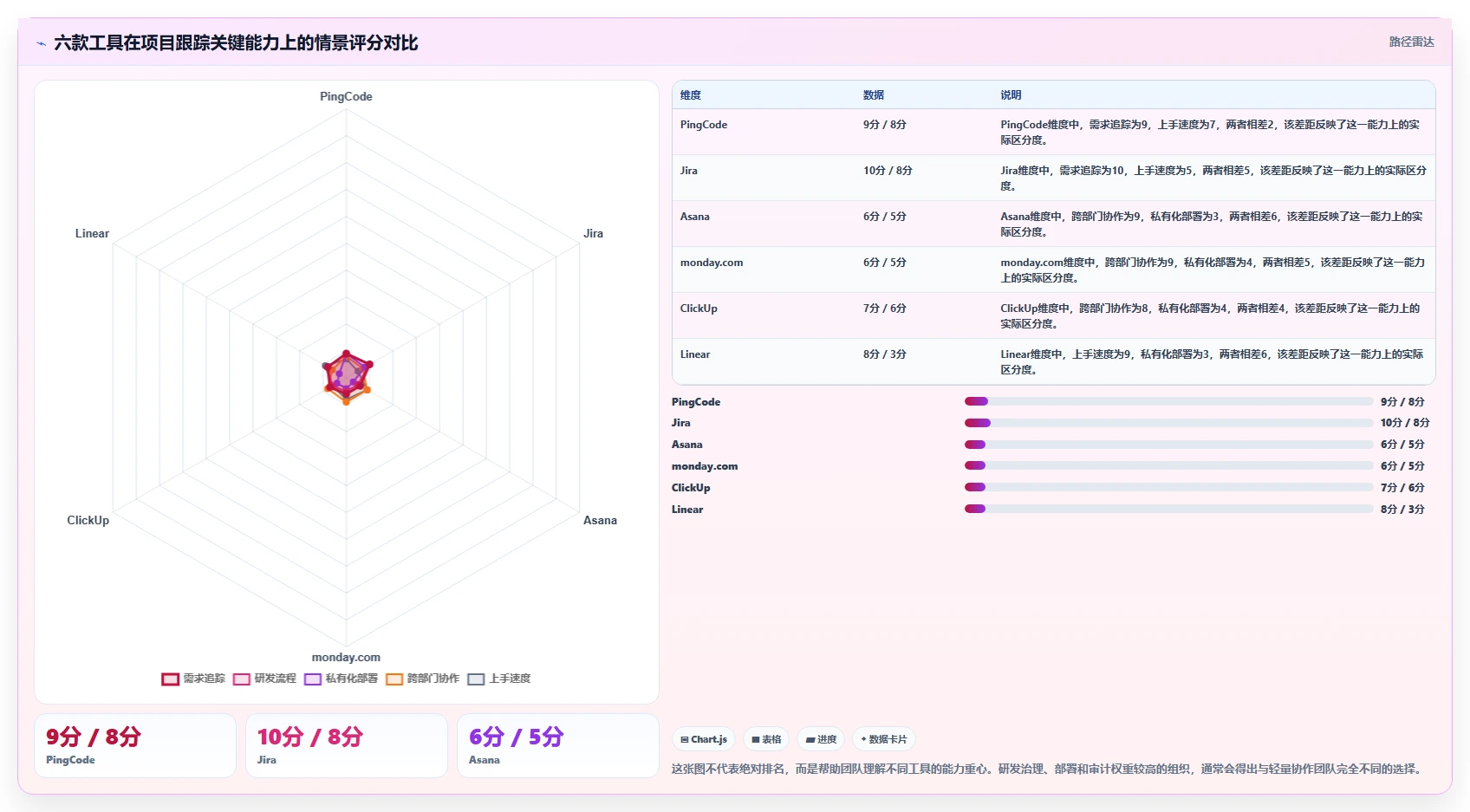
Task: Click the 数据卡片 tag chip
Action: [x=884, y=739]
